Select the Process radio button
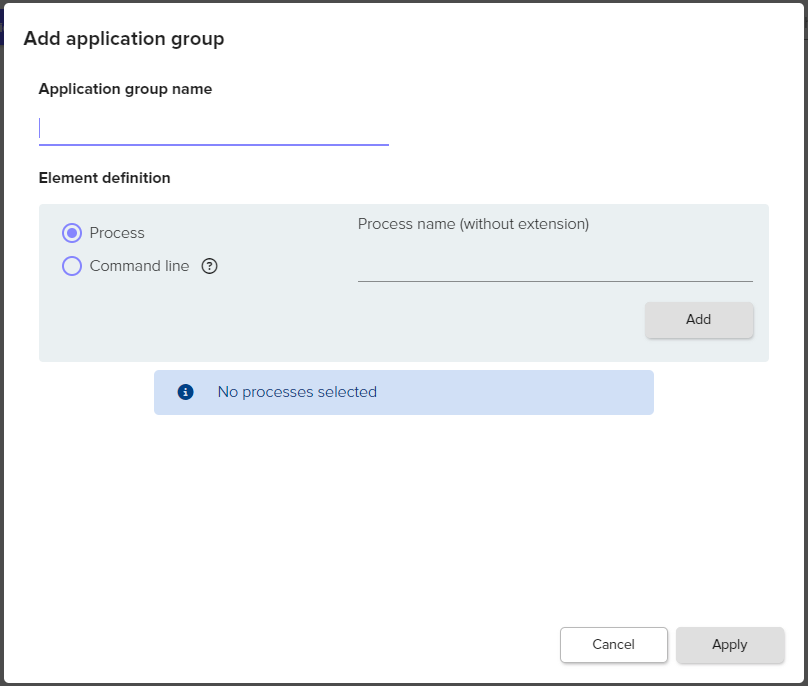The width and height of the screenshot is (808, 686). (x=72, y=233)
